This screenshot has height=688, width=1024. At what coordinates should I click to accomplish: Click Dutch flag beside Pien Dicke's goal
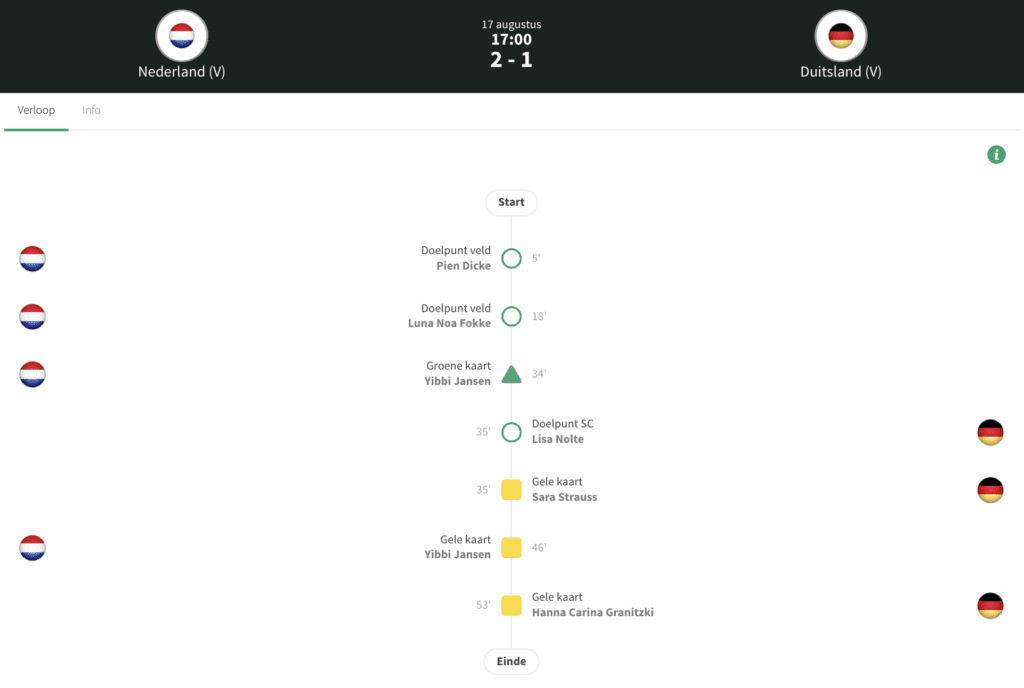[33, 259]
